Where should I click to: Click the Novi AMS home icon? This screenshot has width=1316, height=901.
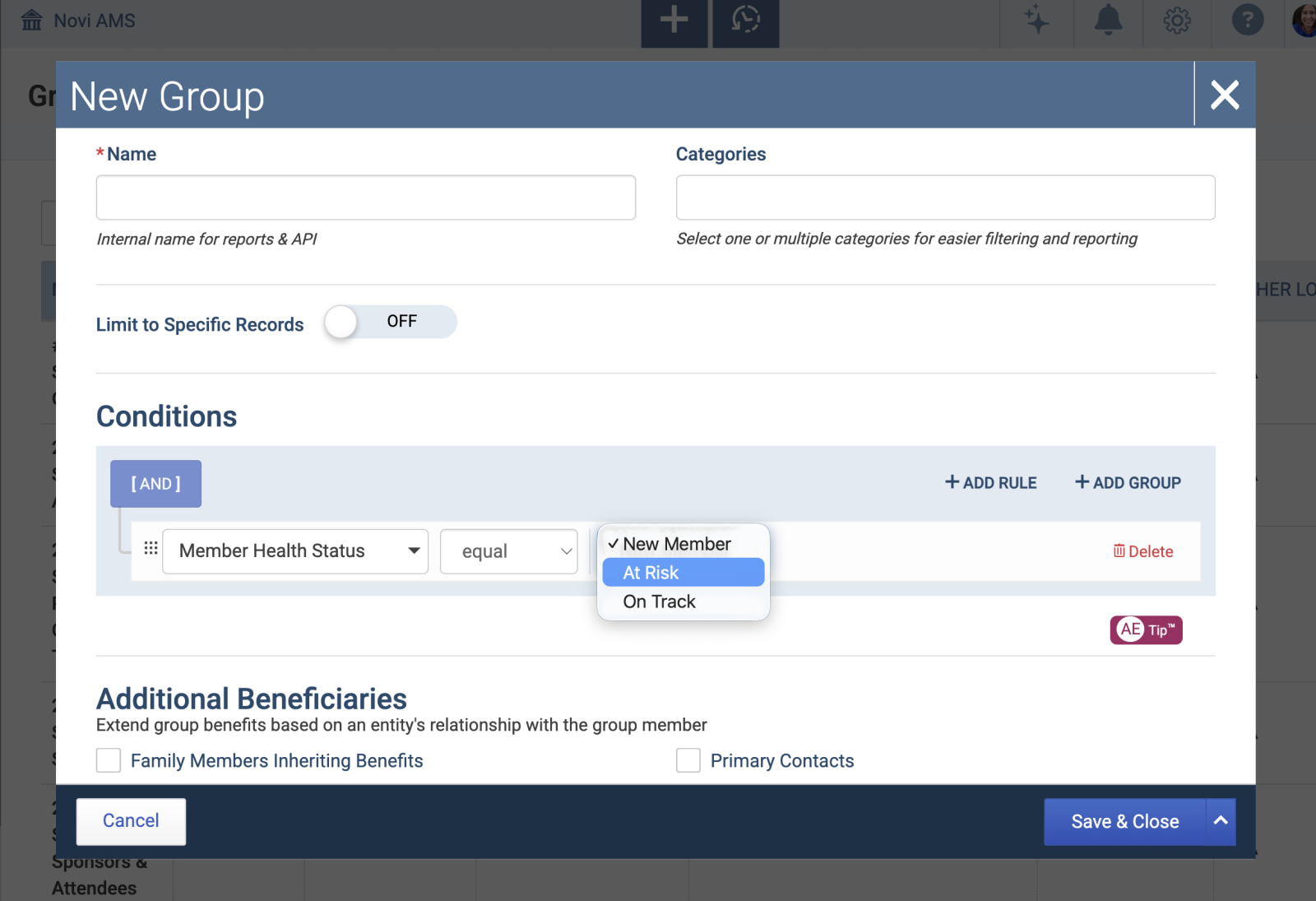coord(31,18)
